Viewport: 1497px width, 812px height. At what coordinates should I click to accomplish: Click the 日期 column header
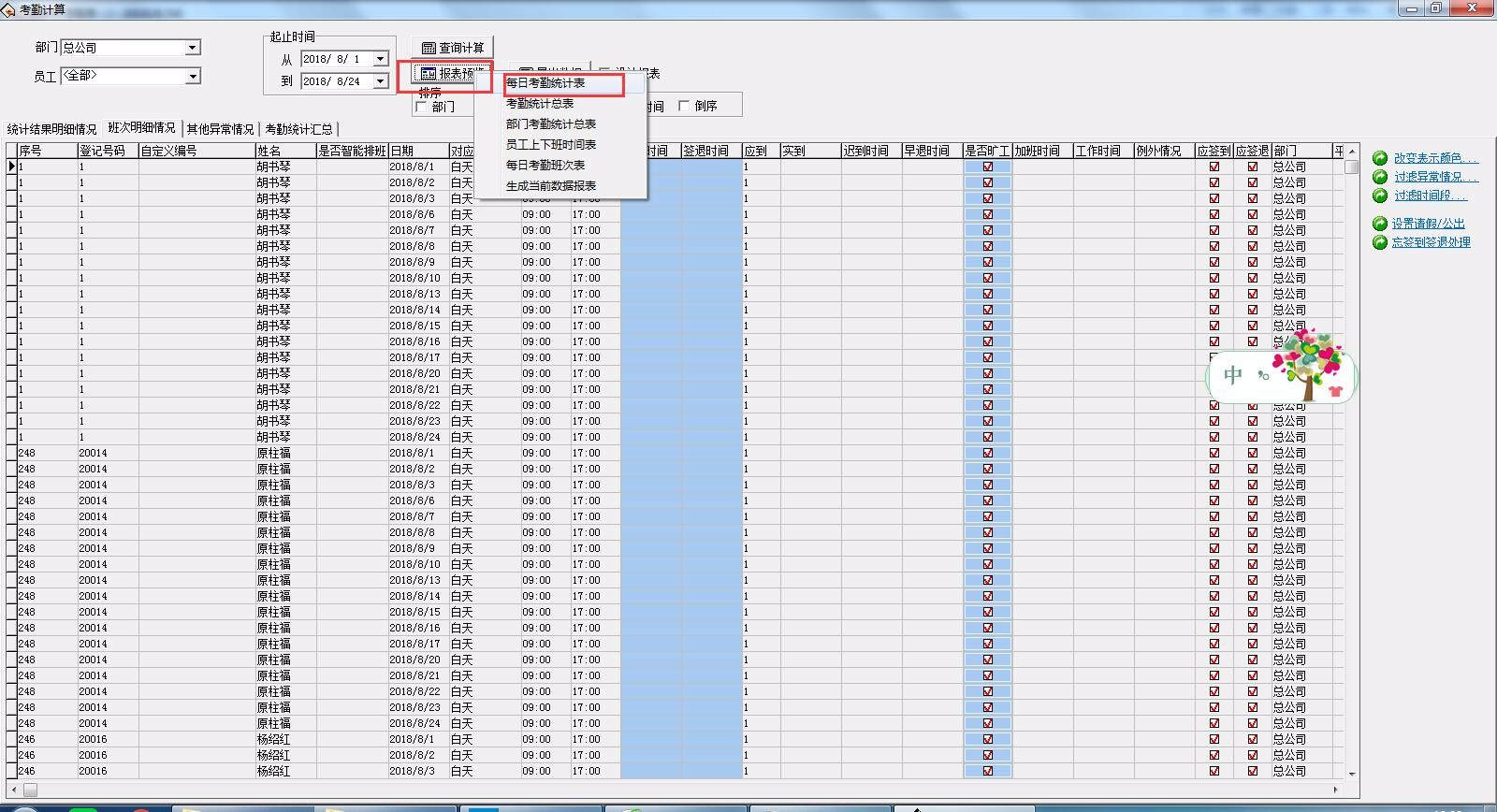[x=418, y=151]
